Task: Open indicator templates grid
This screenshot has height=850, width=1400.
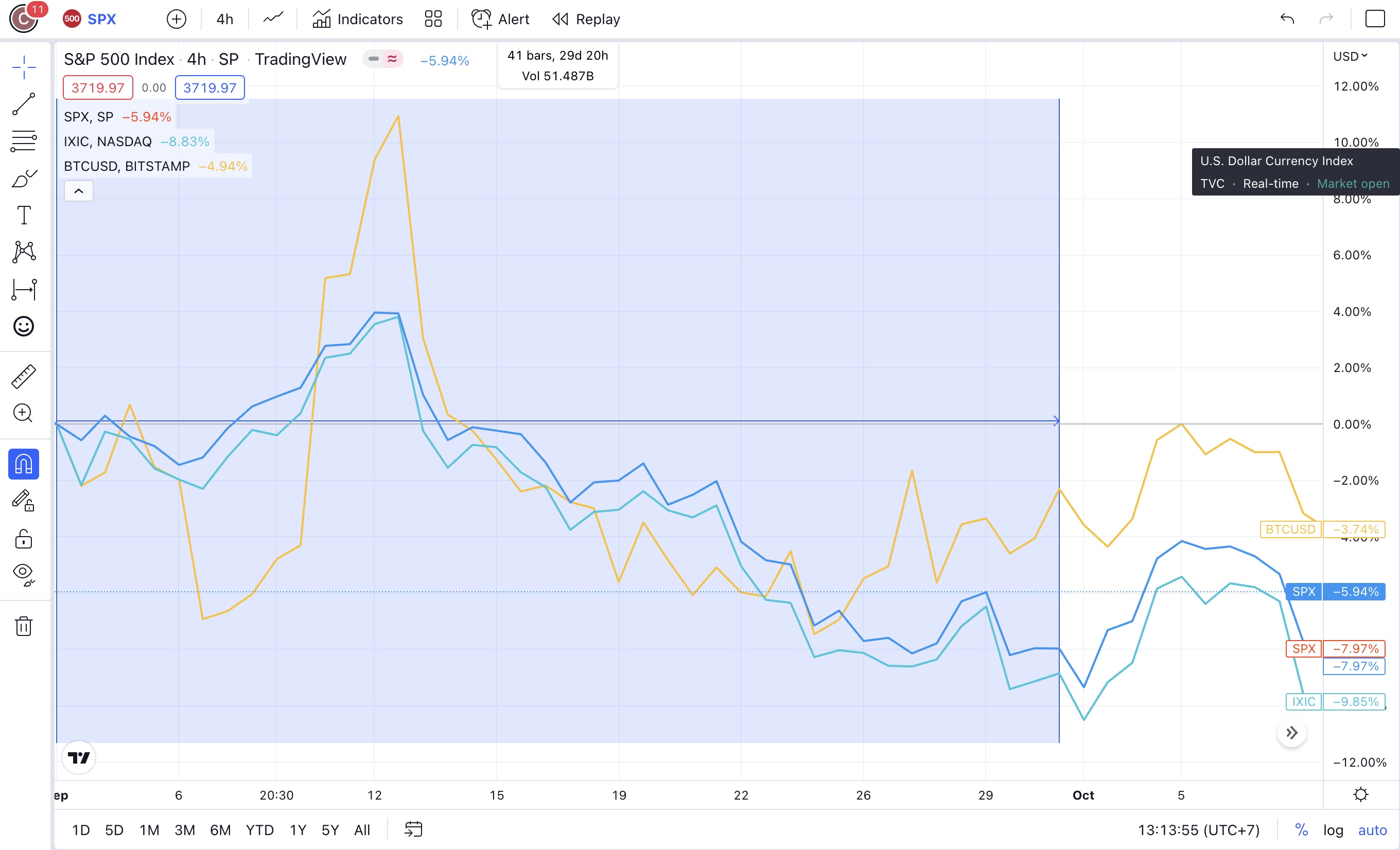Action: tap(433, 20)
